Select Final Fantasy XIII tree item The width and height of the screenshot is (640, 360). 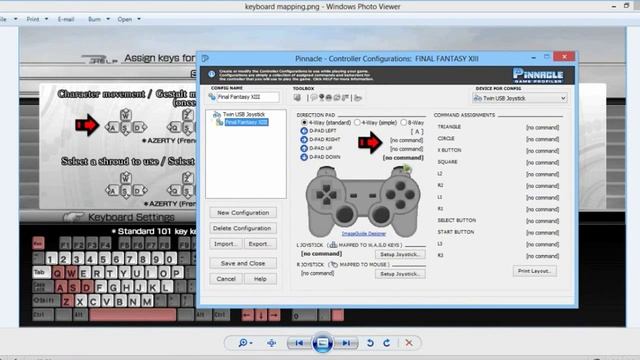coord(247,122)
